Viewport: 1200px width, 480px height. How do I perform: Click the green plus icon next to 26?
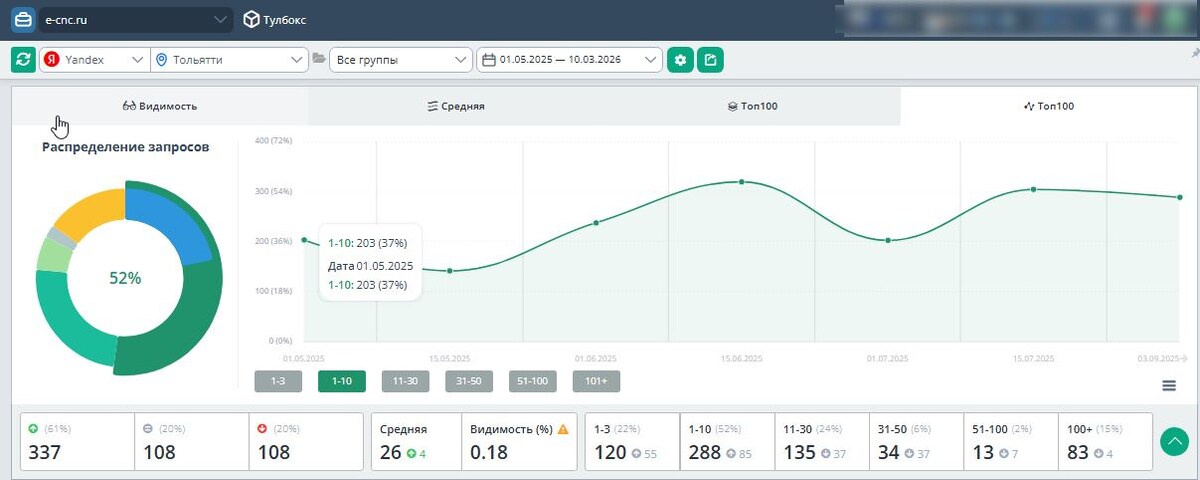(x=411, y=453)
